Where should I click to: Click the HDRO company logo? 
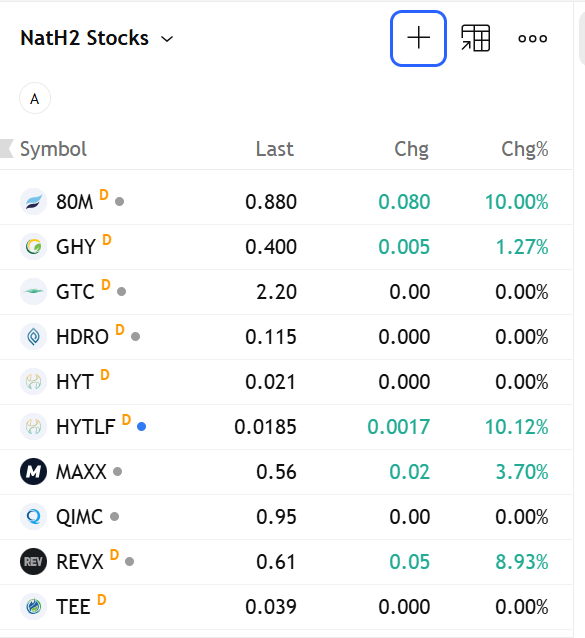(33, 336)
